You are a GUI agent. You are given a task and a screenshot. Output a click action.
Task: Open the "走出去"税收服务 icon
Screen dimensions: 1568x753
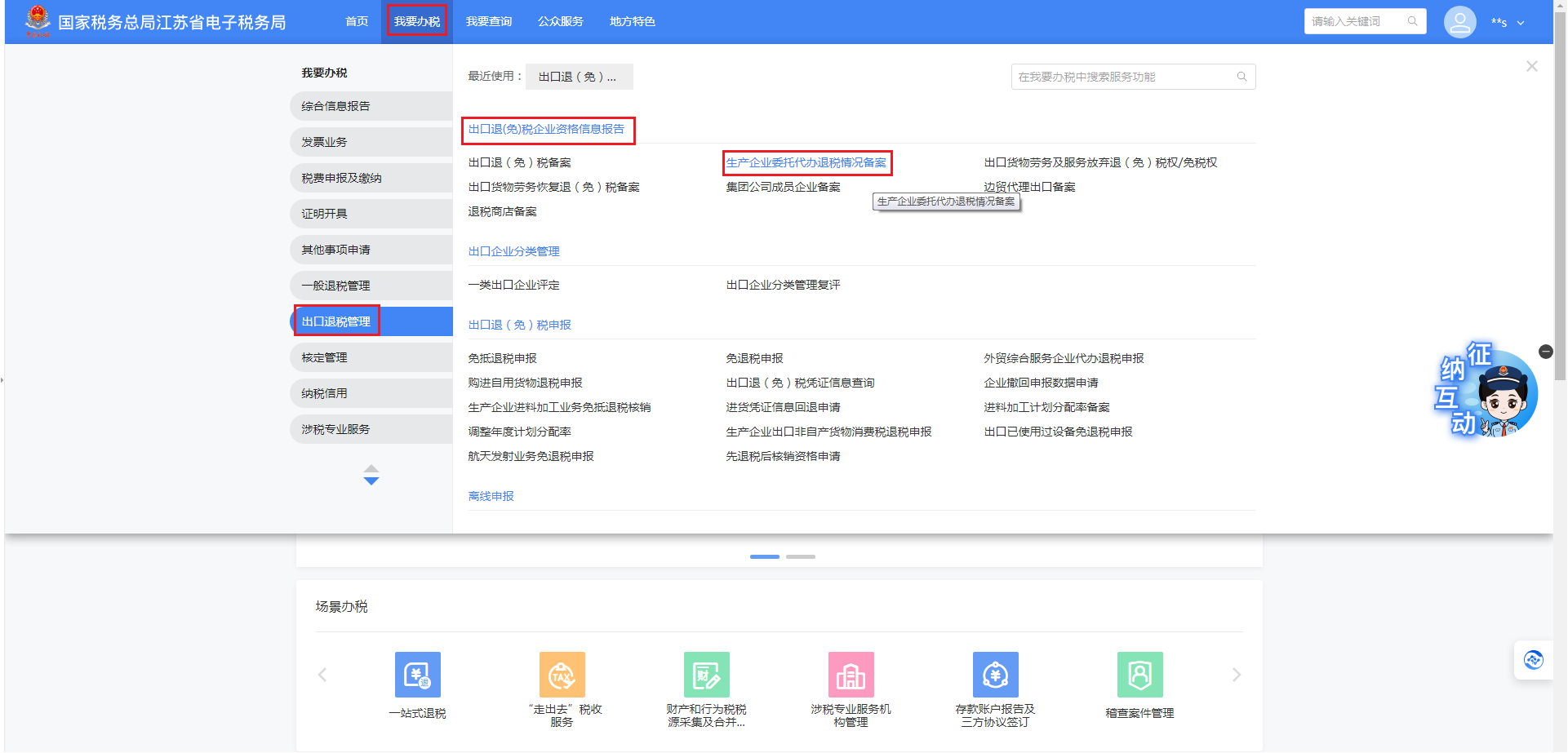(x=562, y=675)
